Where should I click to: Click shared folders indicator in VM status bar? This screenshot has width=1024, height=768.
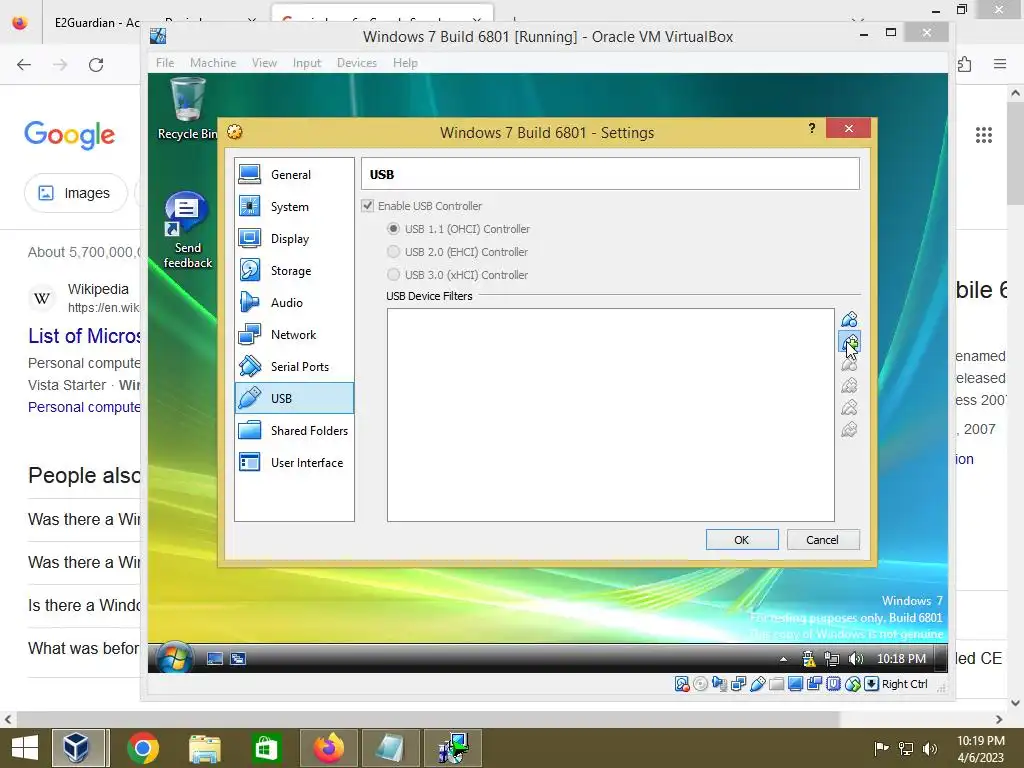point(776,684)
